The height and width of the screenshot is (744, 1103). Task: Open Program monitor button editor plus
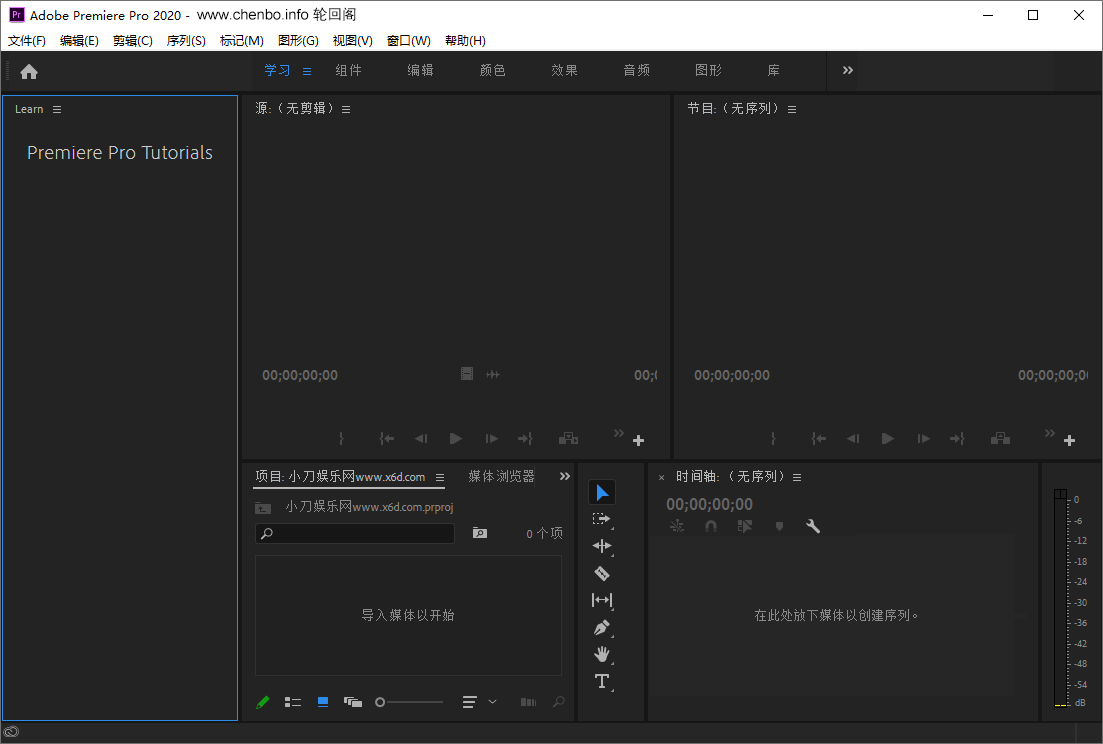[1069, 440]
